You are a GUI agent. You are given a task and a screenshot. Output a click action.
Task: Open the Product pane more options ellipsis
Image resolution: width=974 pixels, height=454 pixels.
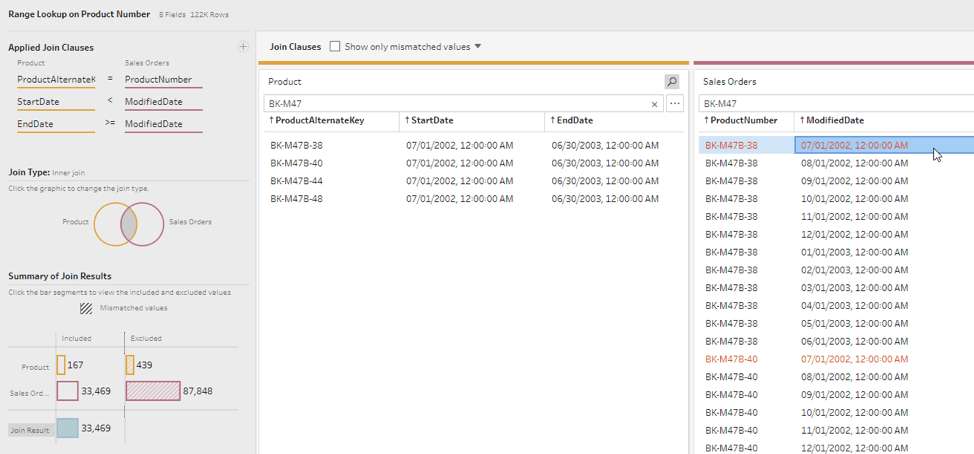click(675, 104)
